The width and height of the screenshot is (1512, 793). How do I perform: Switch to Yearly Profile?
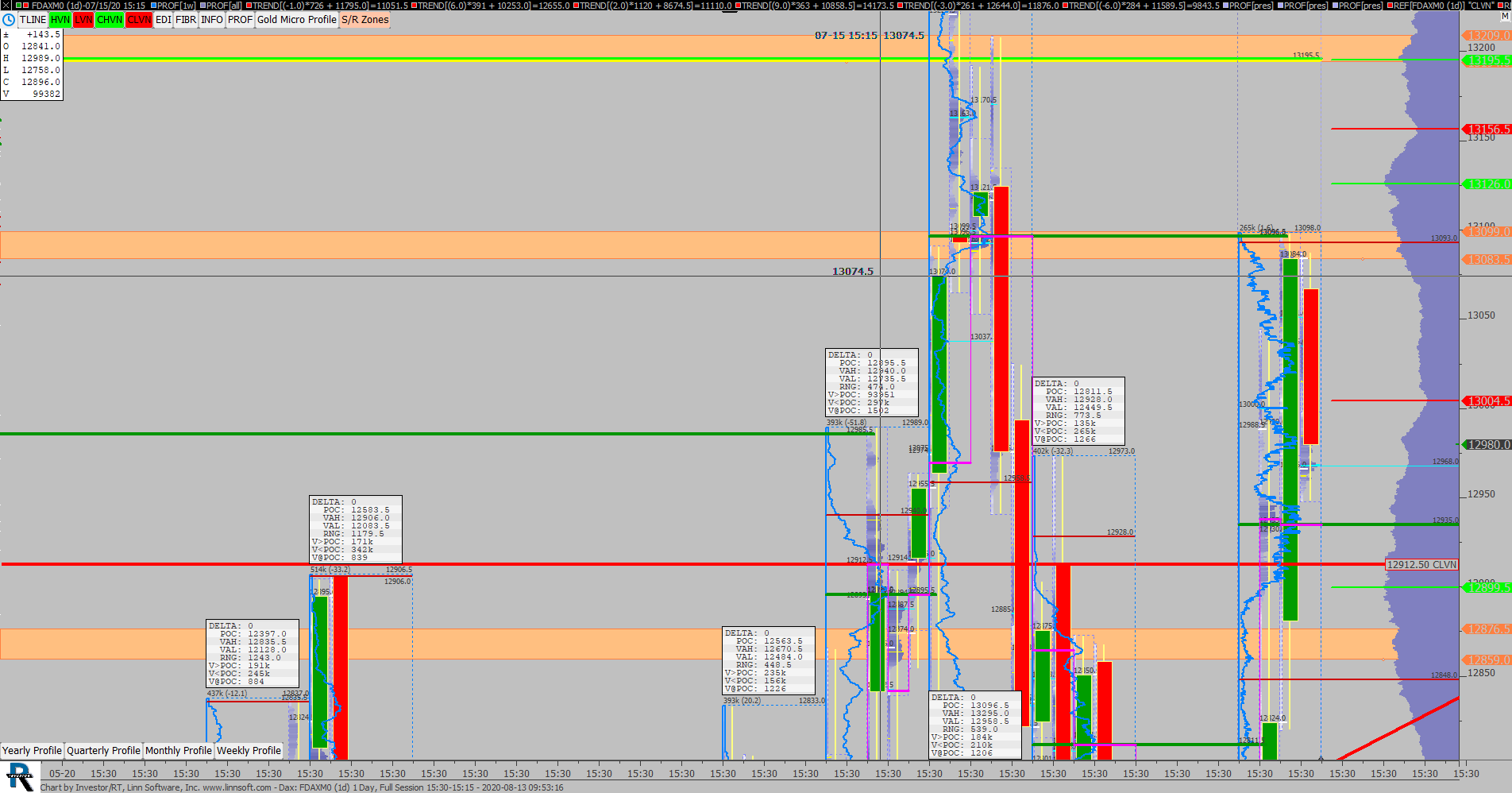pyautogui.click(x=32, y=750)
